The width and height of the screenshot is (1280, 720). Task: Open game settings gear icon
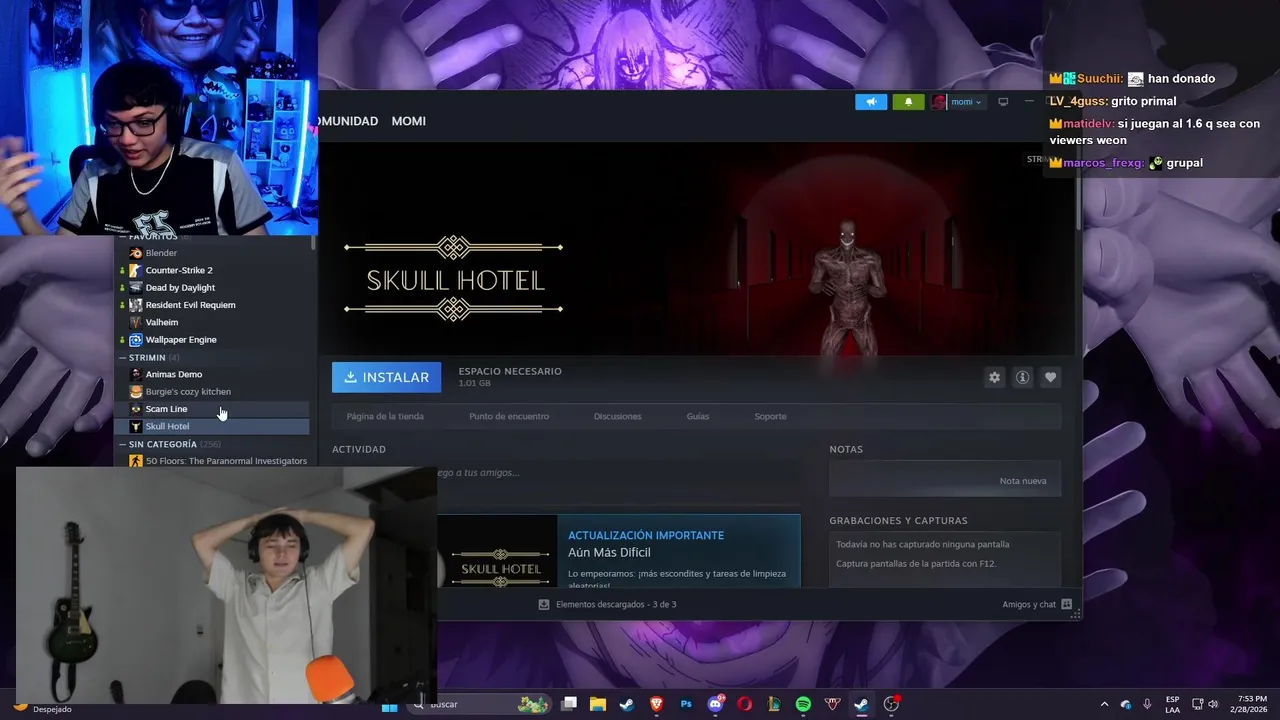994,377
